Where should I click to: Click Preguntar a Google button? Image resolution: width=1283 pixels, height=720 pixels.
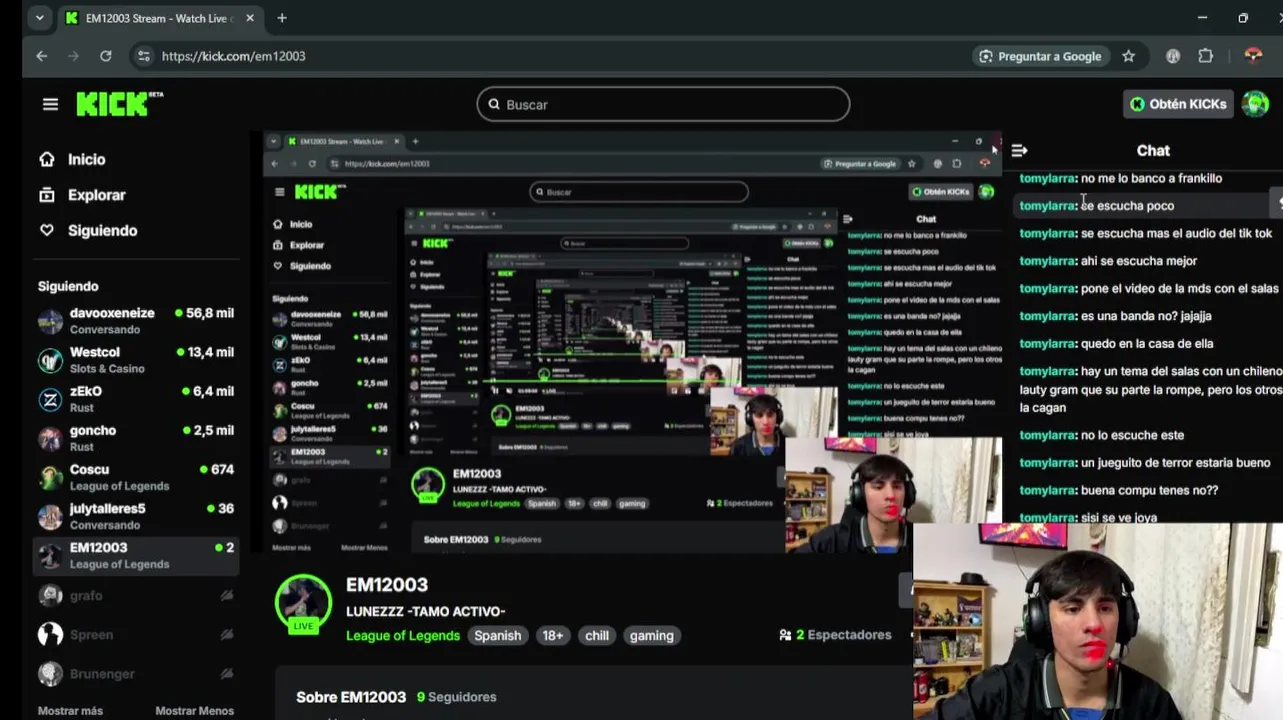(1040, 56)
